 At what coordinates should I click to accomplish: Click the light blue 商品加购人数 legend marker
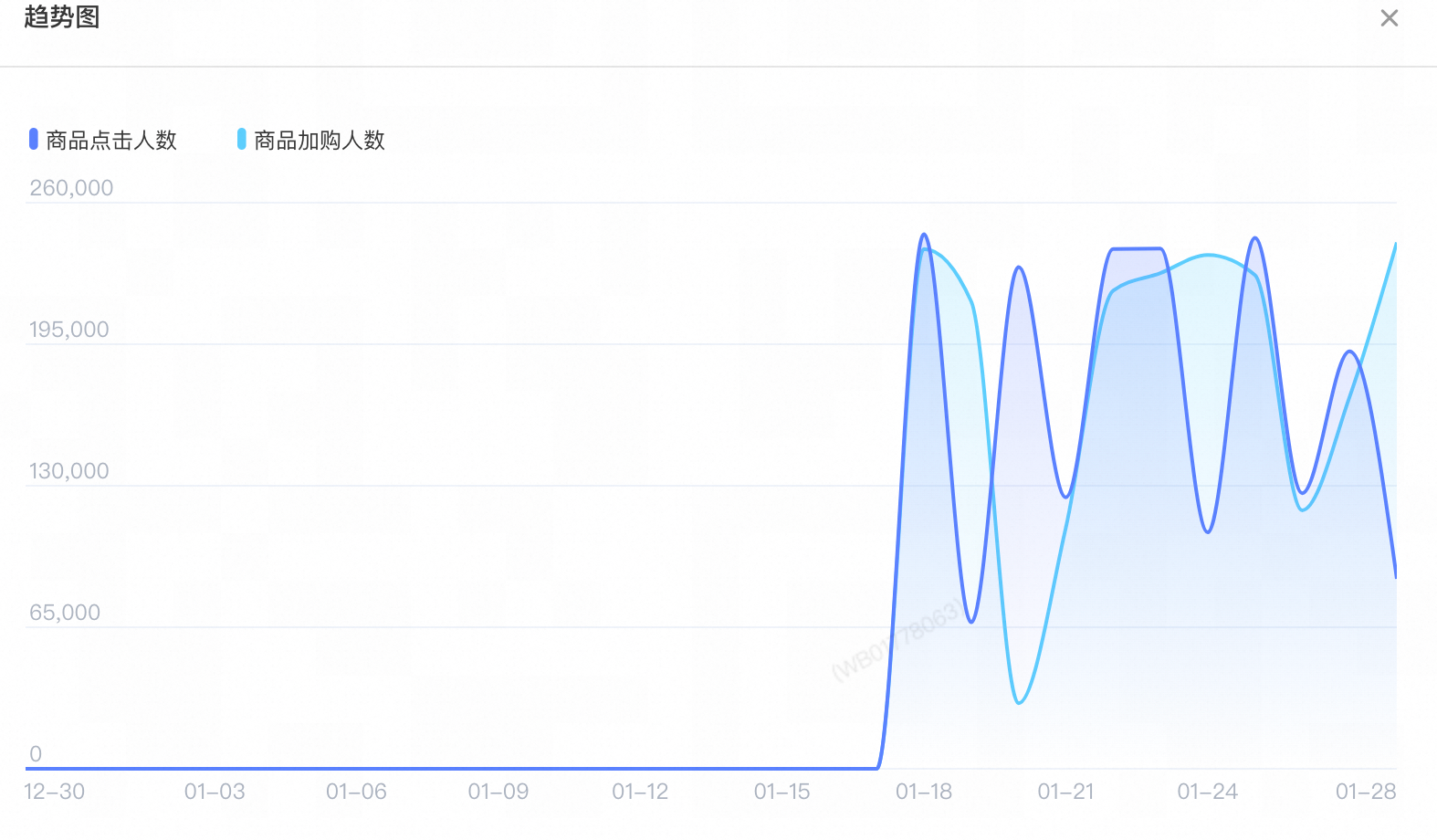pos(242,139)
